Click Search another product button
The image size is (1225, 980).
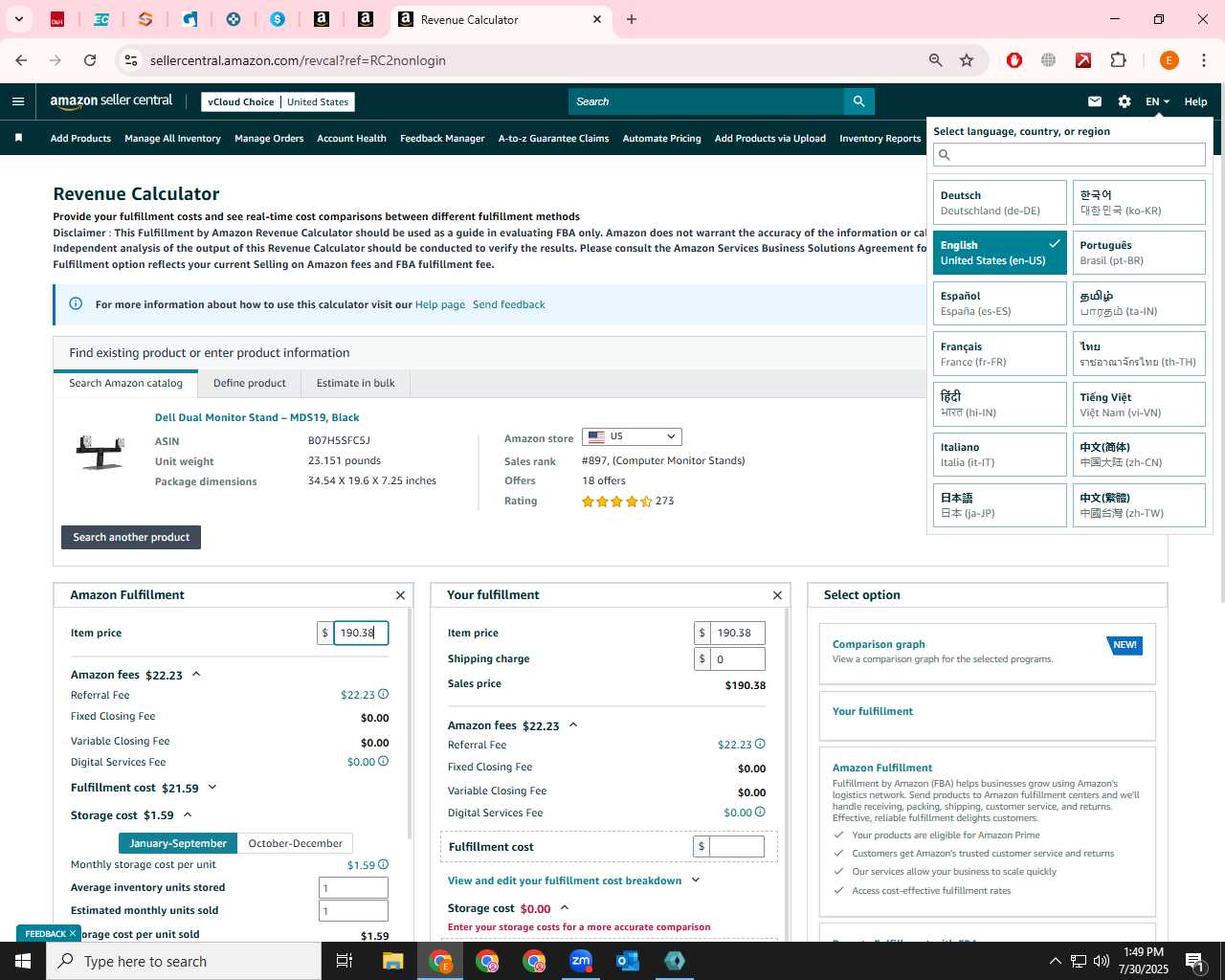[x=131, y=537]
